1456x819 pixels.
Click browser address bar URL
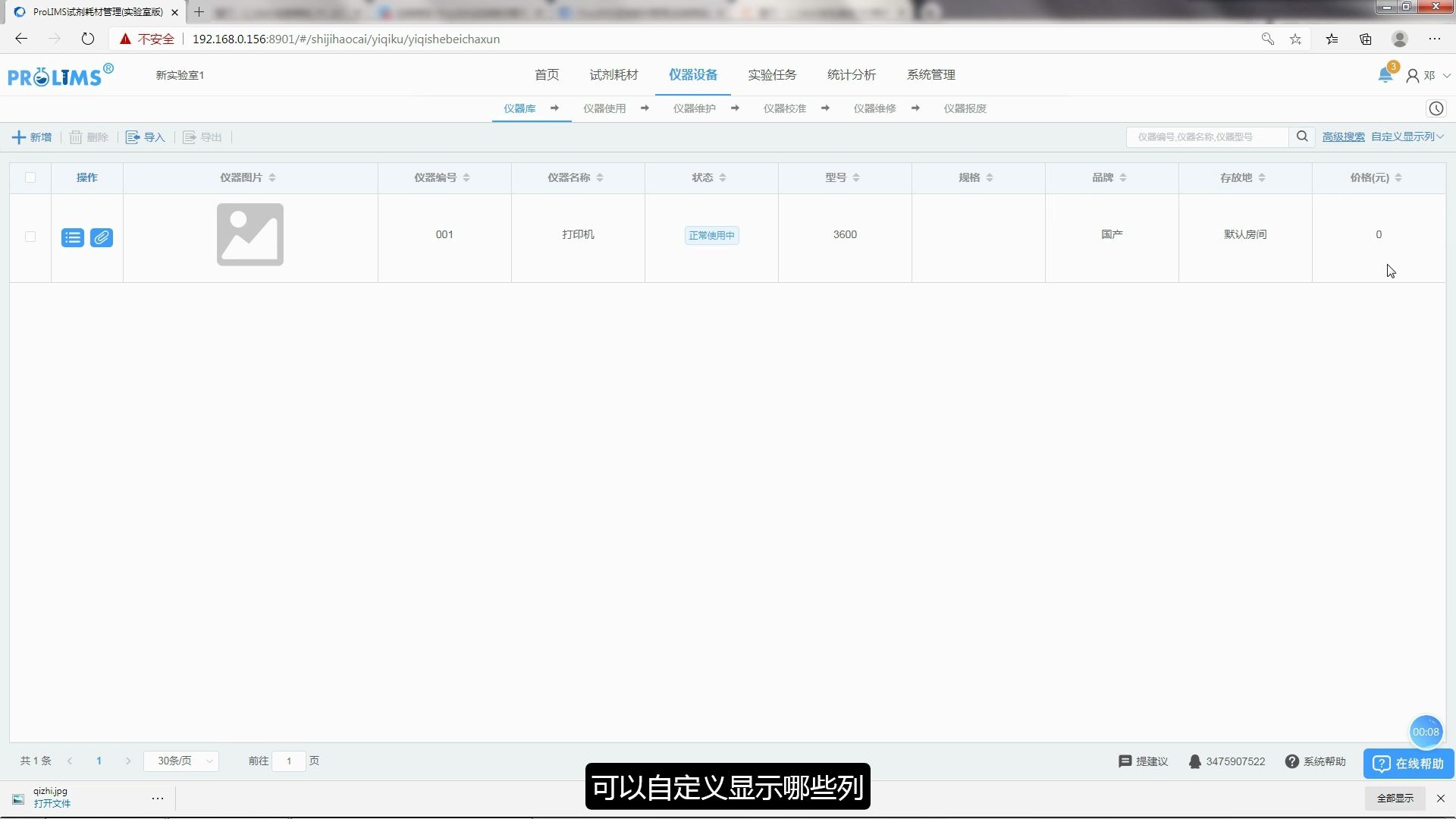click(x=346, y=39)
